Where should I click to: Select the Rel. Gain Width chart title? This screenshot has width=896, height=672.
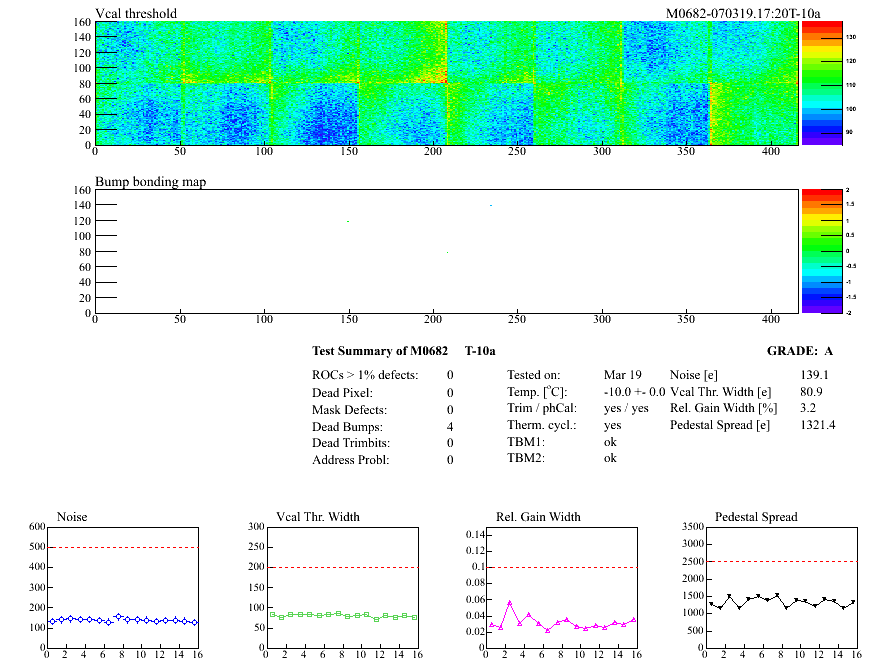click(x=538, y=517)
